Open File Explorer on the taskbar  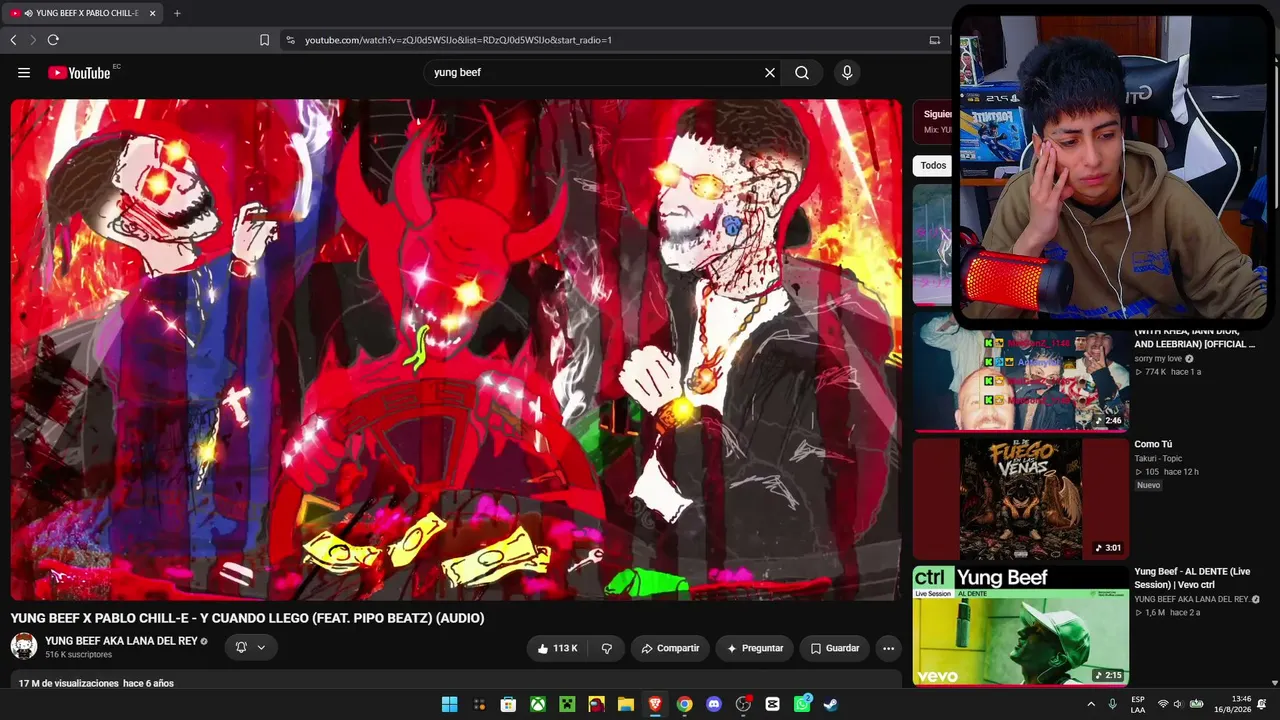[626, 704]
